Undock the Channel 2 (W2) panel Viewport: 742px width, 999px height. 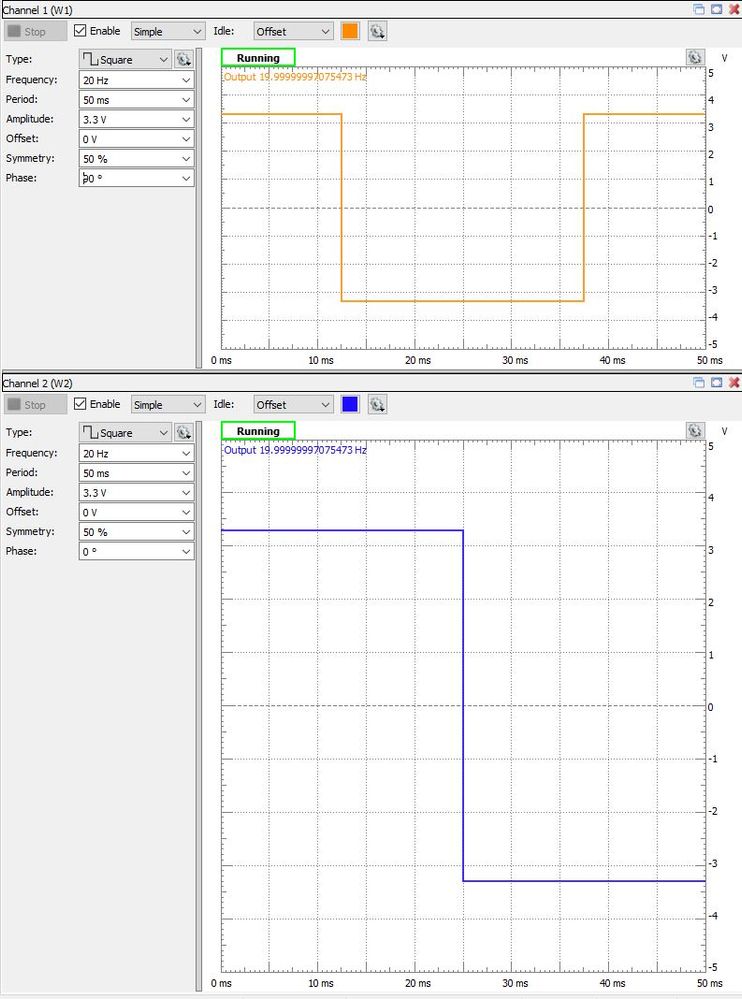pyautogui.click(x=699, y=382)
